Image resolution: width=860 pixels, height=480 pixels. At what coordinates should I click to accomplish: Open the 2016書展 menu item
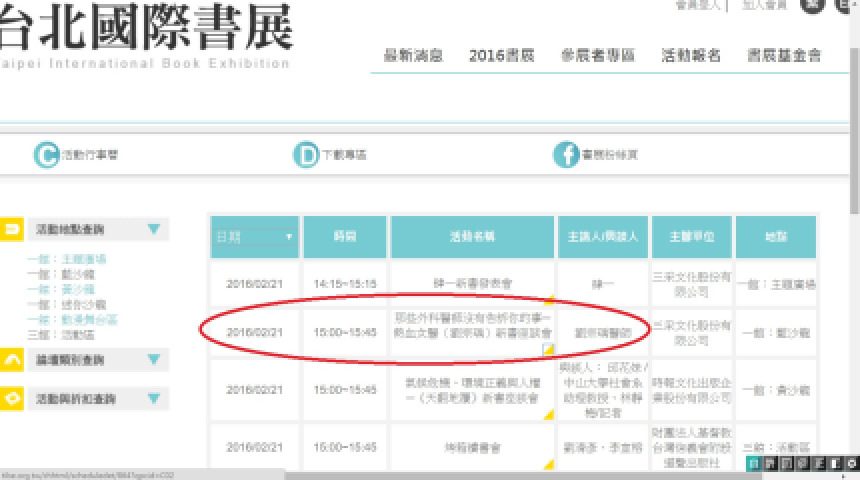[498, 56]
